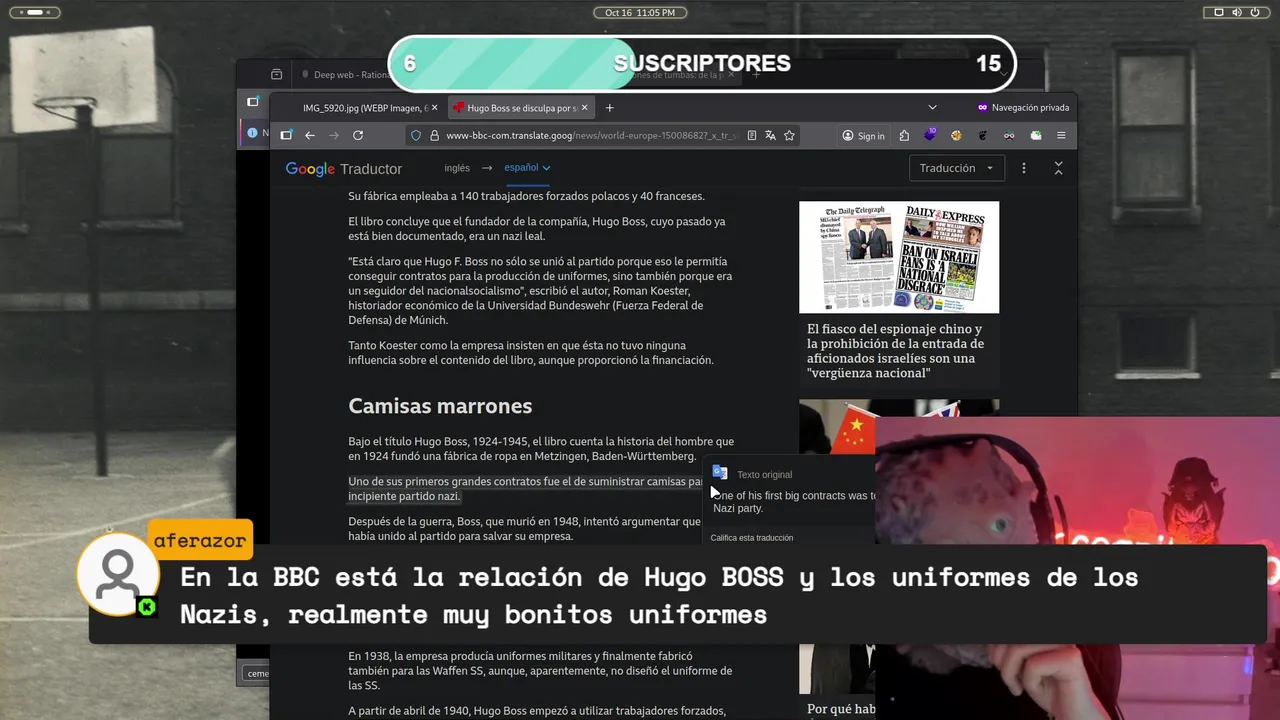Open a new tab with plus button

tap(610, 108)
